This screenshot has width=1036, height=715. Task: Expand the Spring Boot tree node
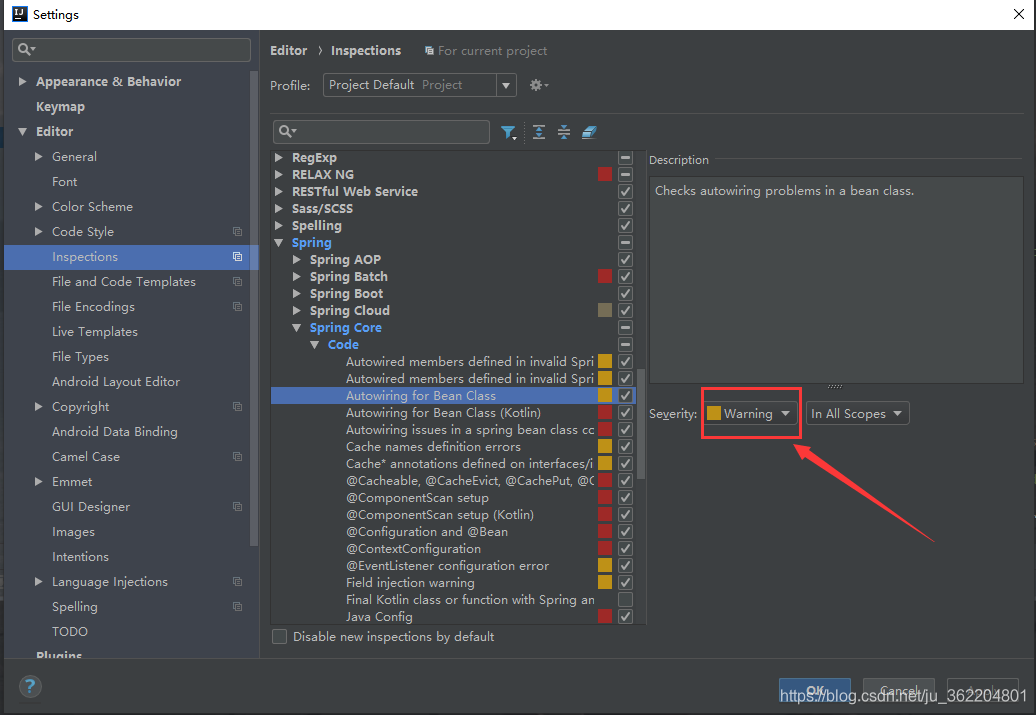[x=297, y=294]
